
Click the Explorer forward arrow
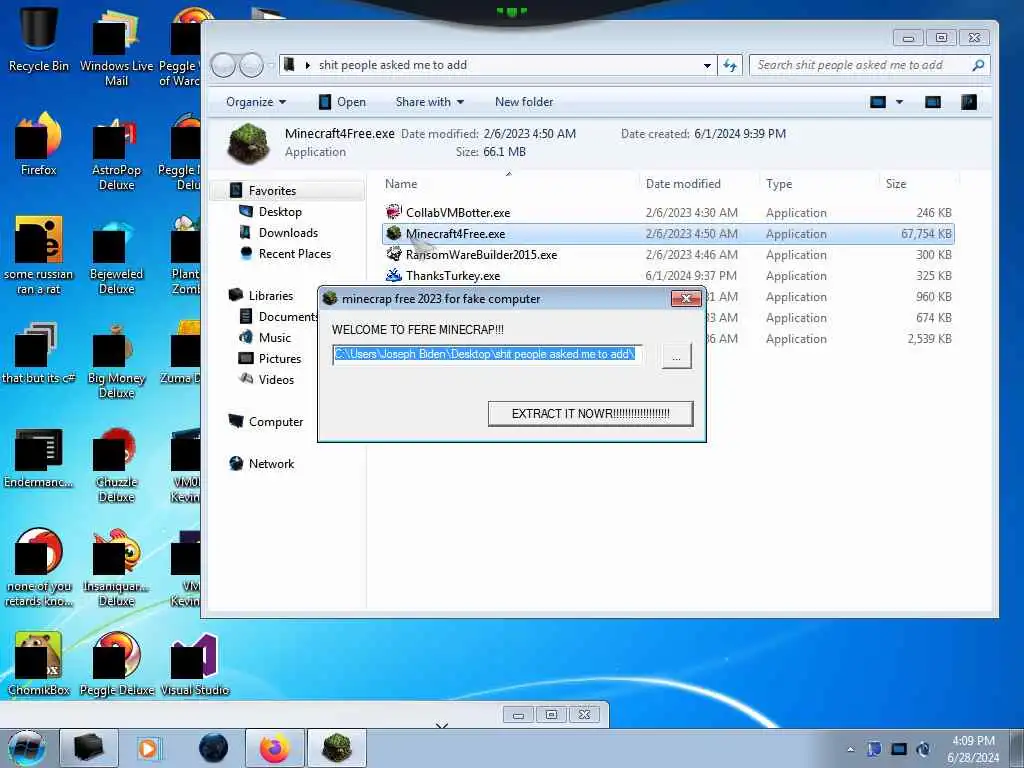[x=251, y=65]
